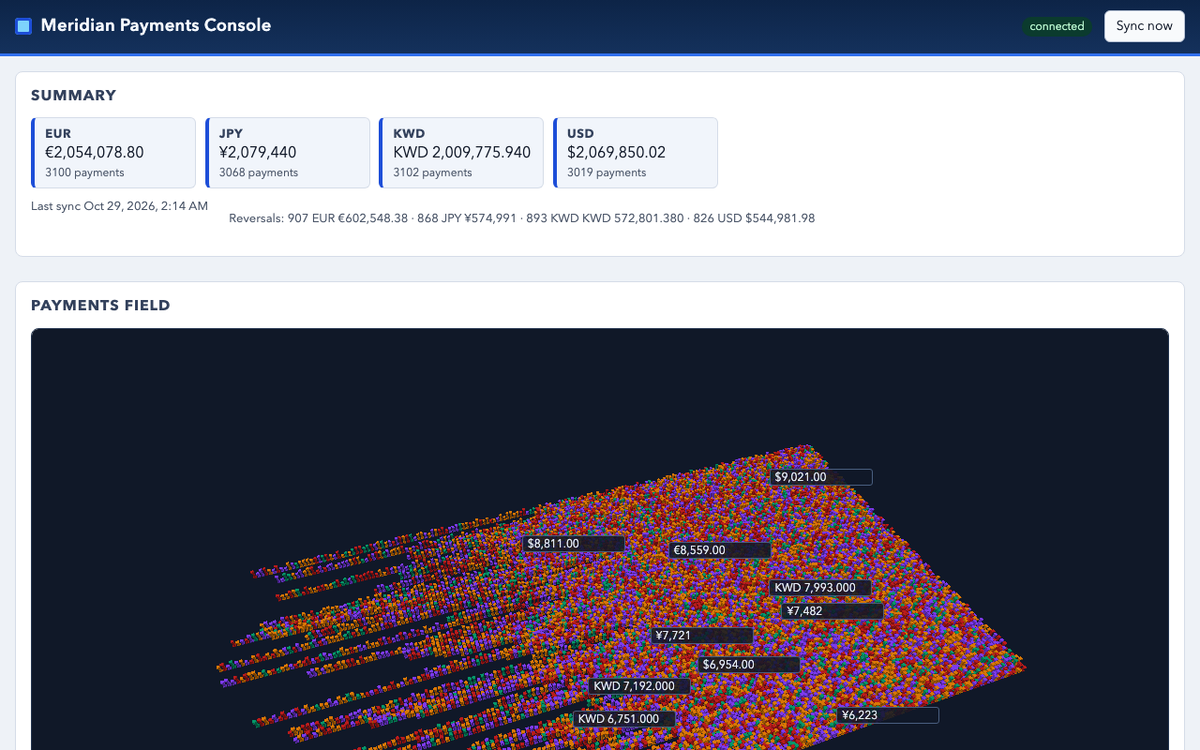Click the ¥2,079,440 total amount
Image resolution: width=1200 pixels, height=750 pixels.
click(258, 153)
